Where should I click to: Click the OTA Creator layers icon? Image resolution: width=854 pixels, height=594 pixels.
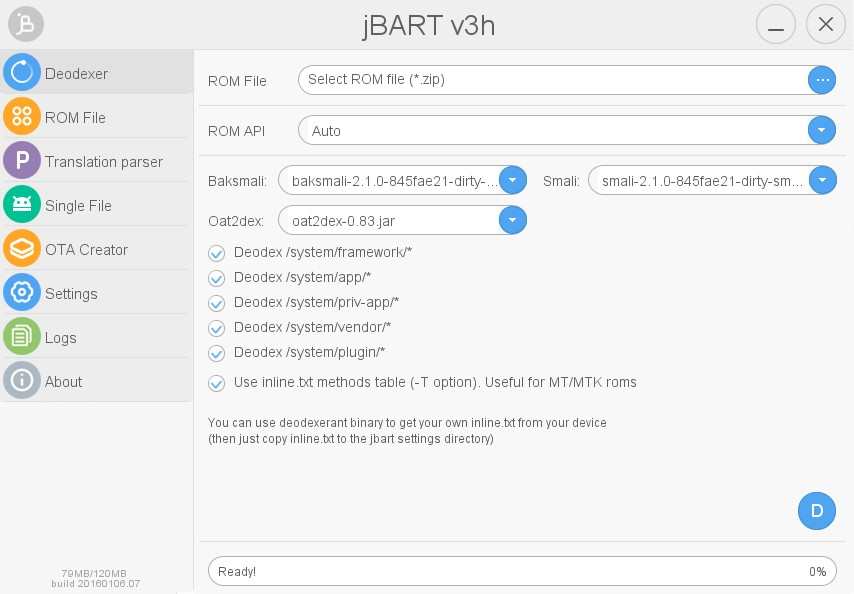tap(22, 248)
